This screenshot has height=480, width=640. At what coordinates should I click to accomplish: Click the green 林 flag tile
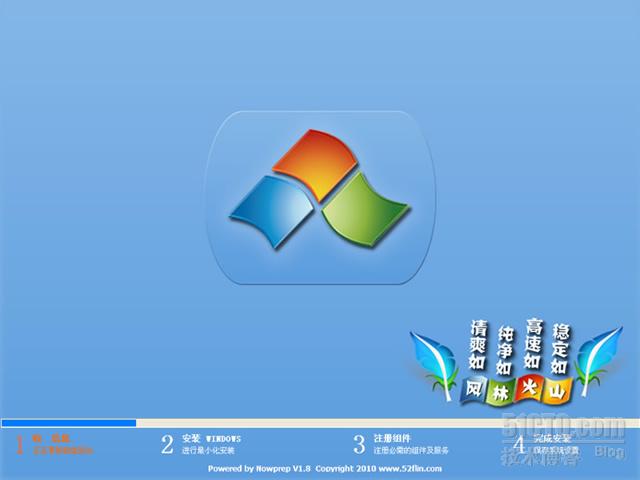coord(501,393)
